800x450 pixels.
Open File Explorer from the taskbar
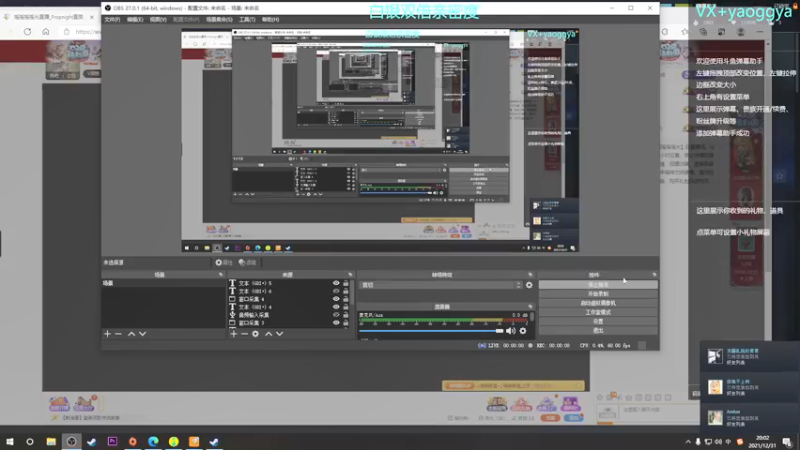[51, 441]
